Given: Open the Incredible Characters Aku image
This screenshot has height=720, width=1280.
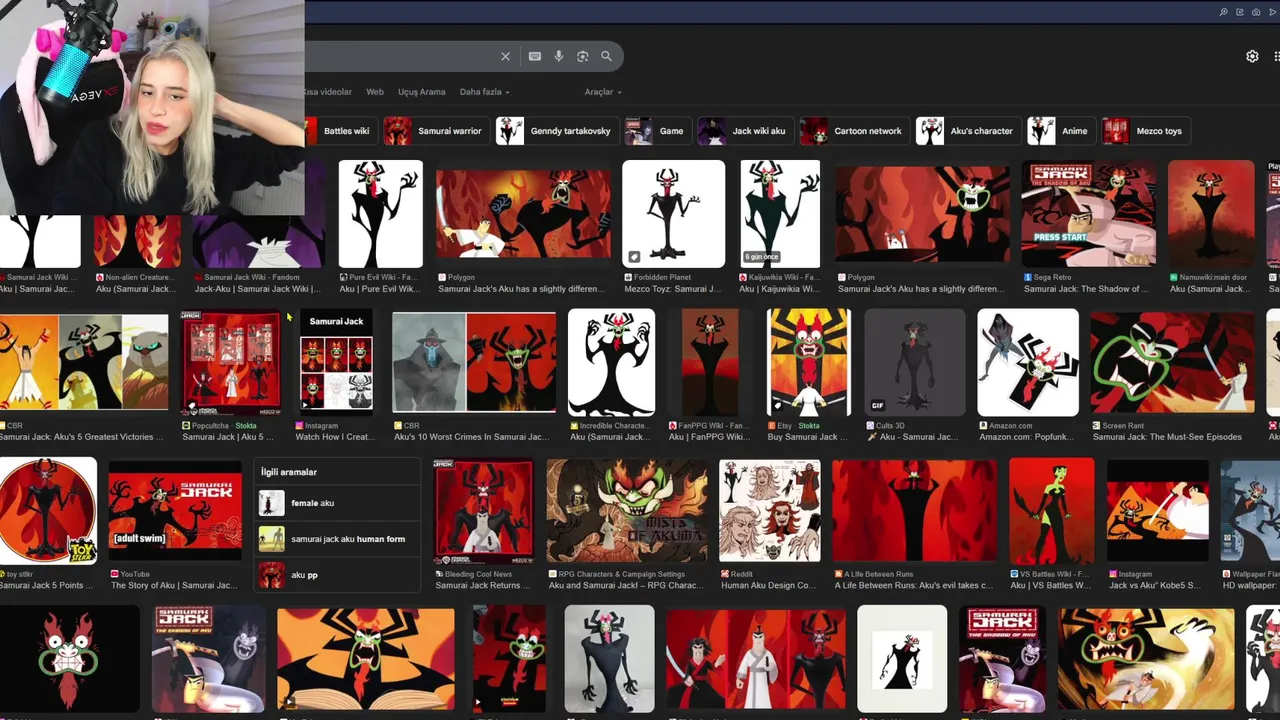Looking at the screenshot, I should click(611, 362).
